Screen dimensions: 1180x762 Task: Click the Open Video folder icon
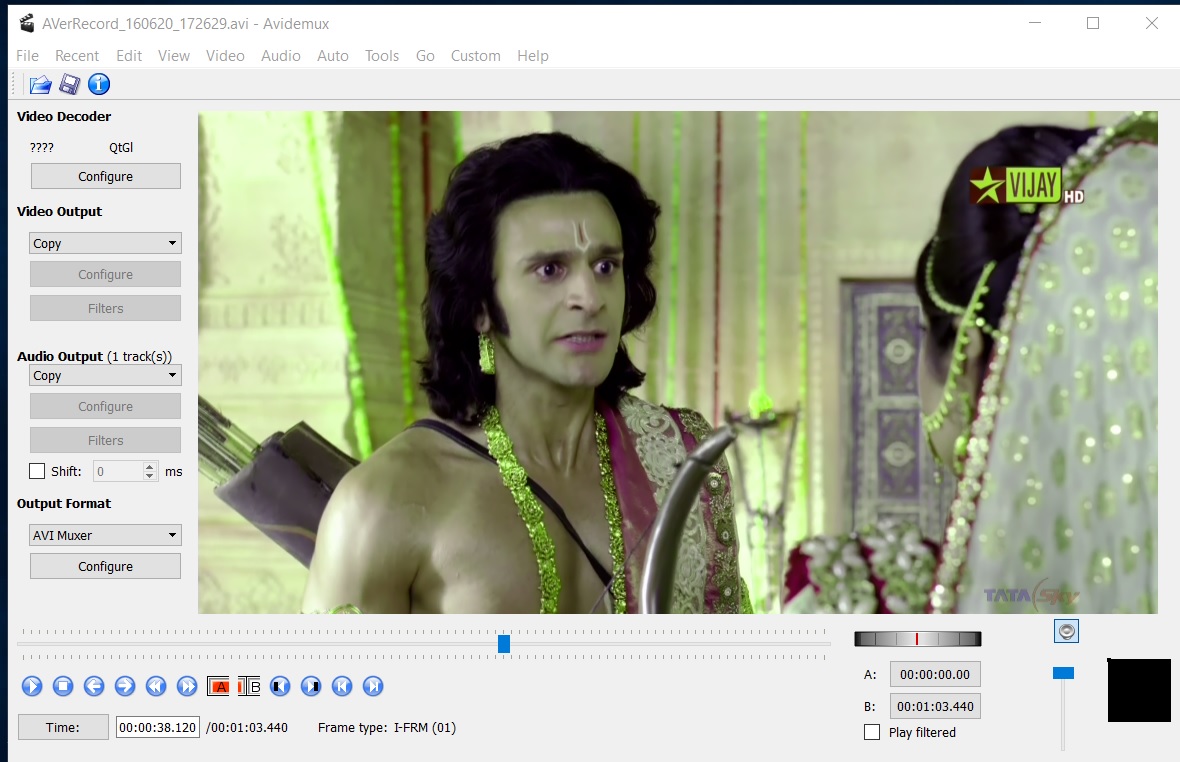pos(40,84)
